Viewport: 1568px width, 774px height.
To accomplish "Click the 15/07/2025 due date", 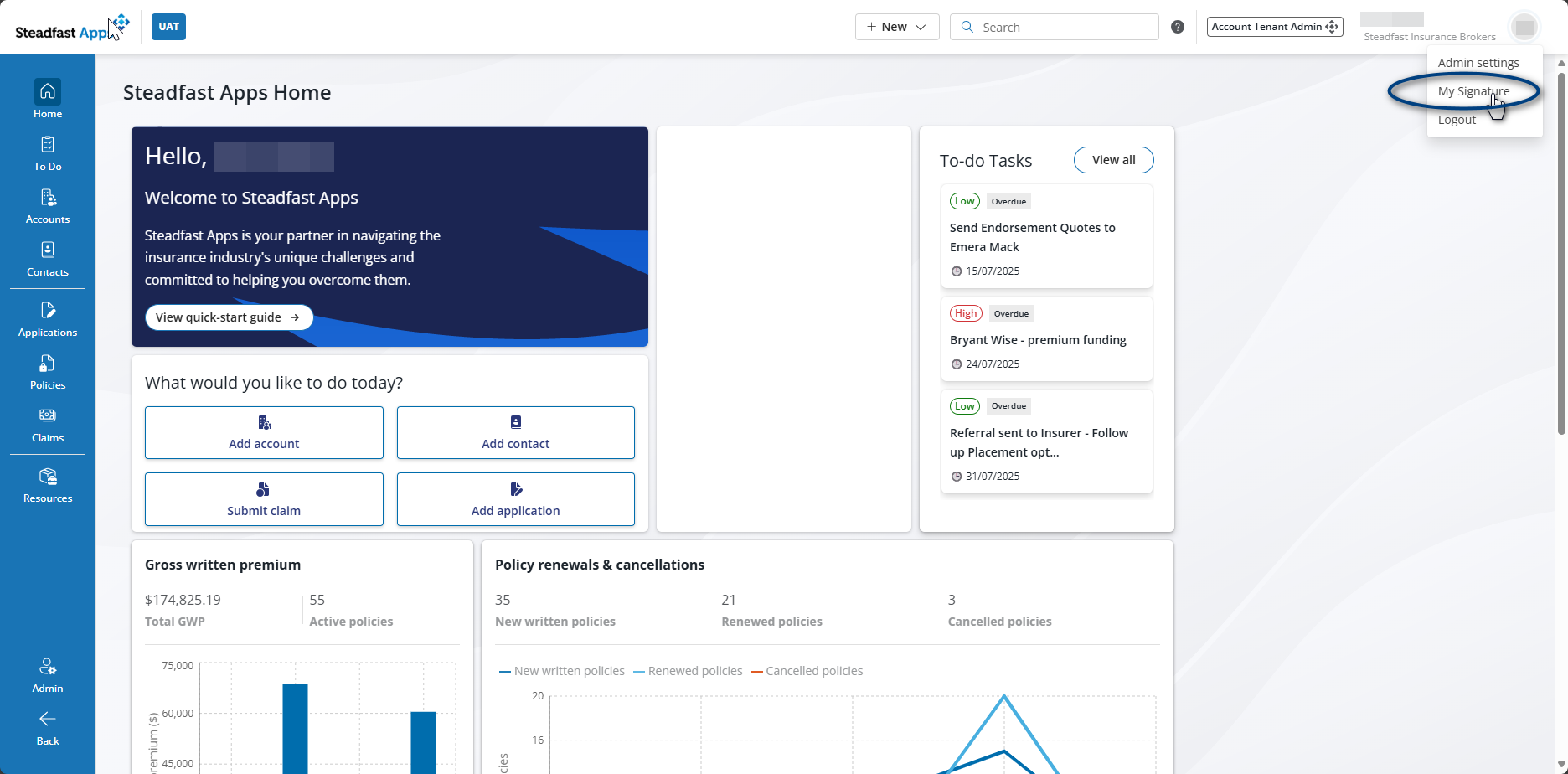I will pyautogui.click(x=993, y=271).
